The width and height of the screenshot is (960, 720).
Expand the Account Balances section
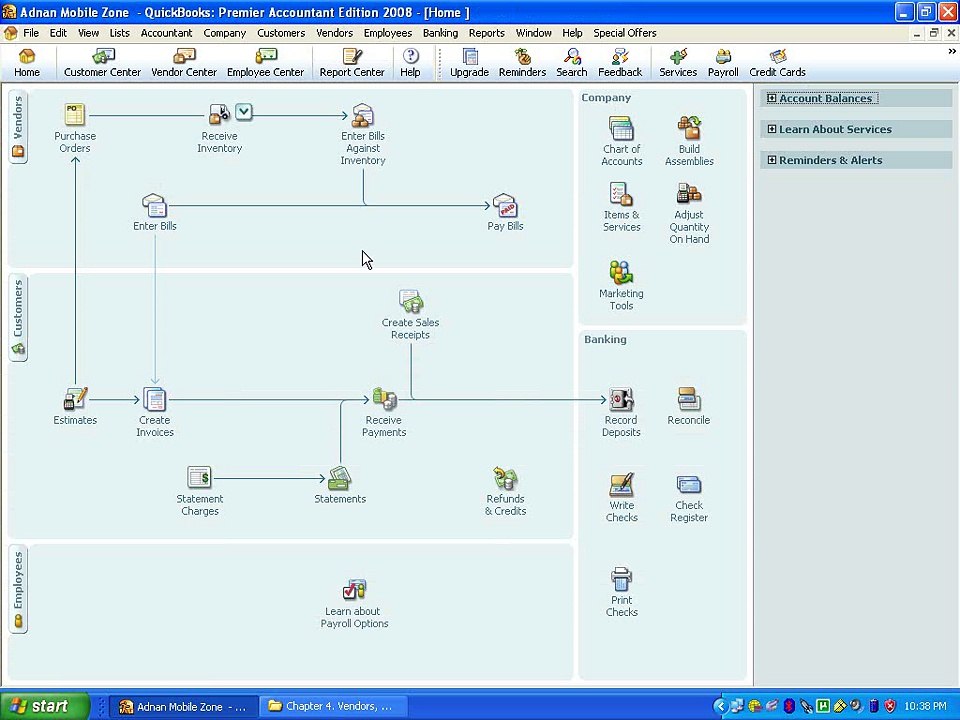(771, 98)
